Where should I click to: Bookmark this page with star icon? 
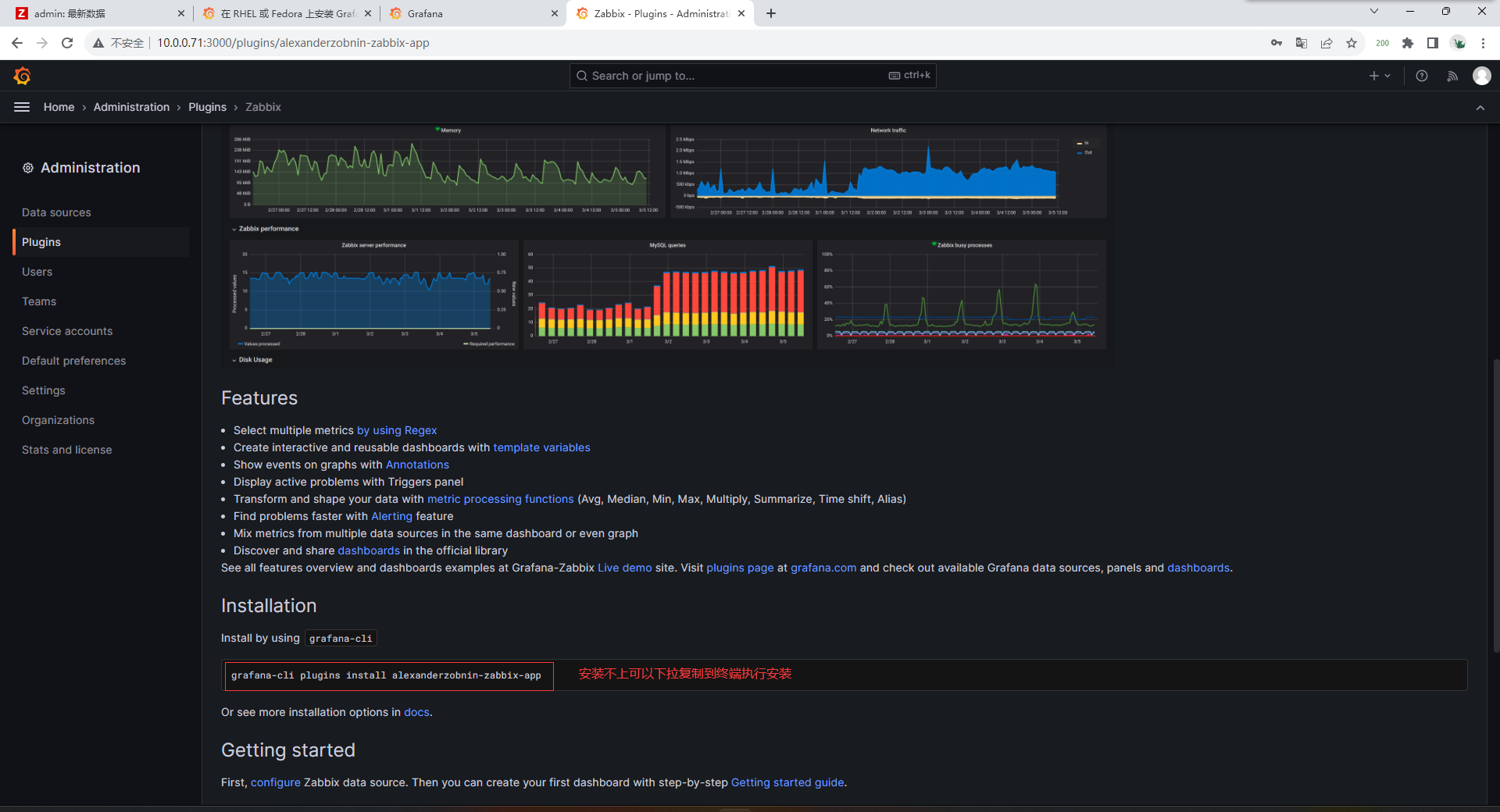[x=1352, y=43]
